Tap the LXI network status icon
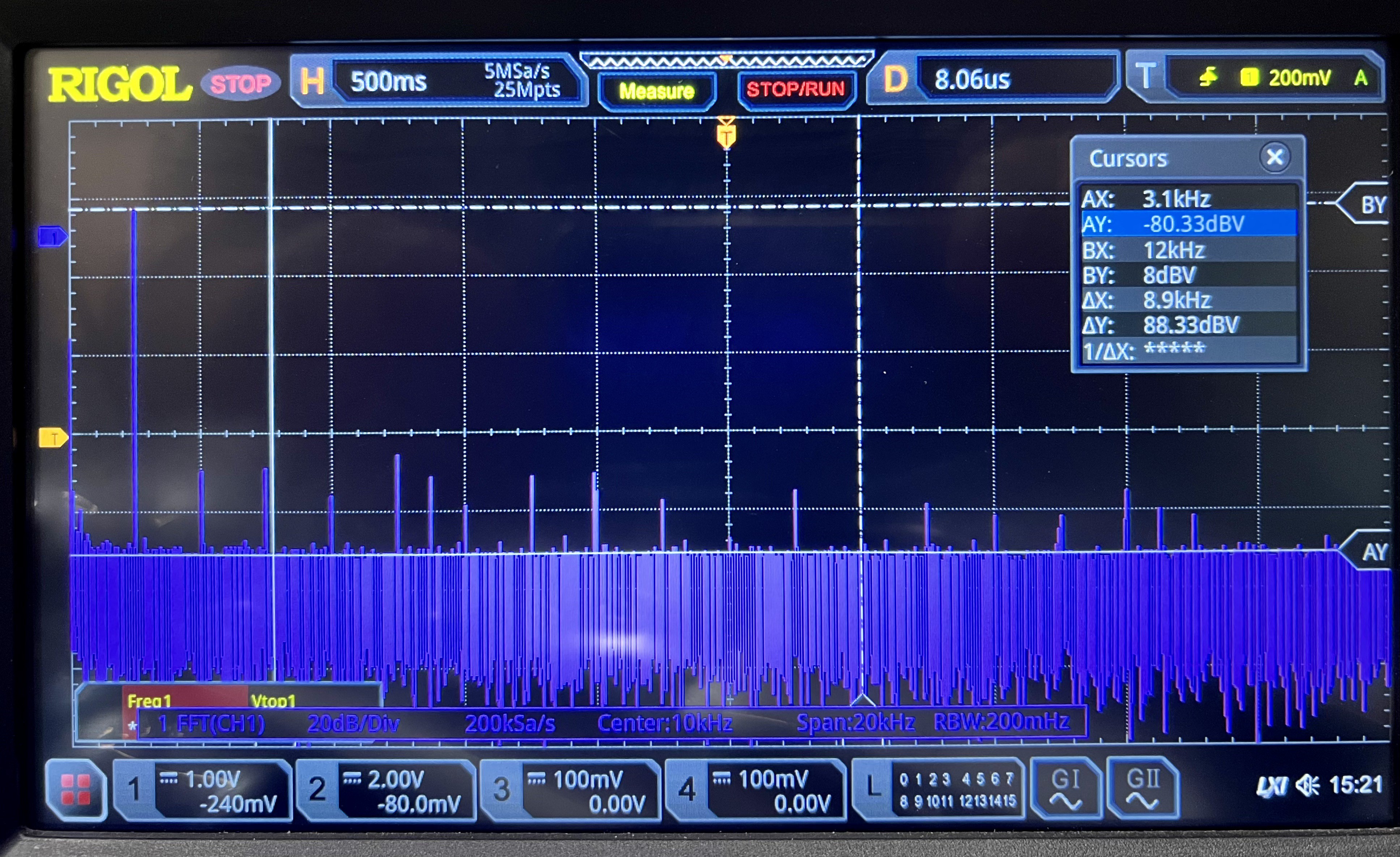 [x=1272, y=786]
